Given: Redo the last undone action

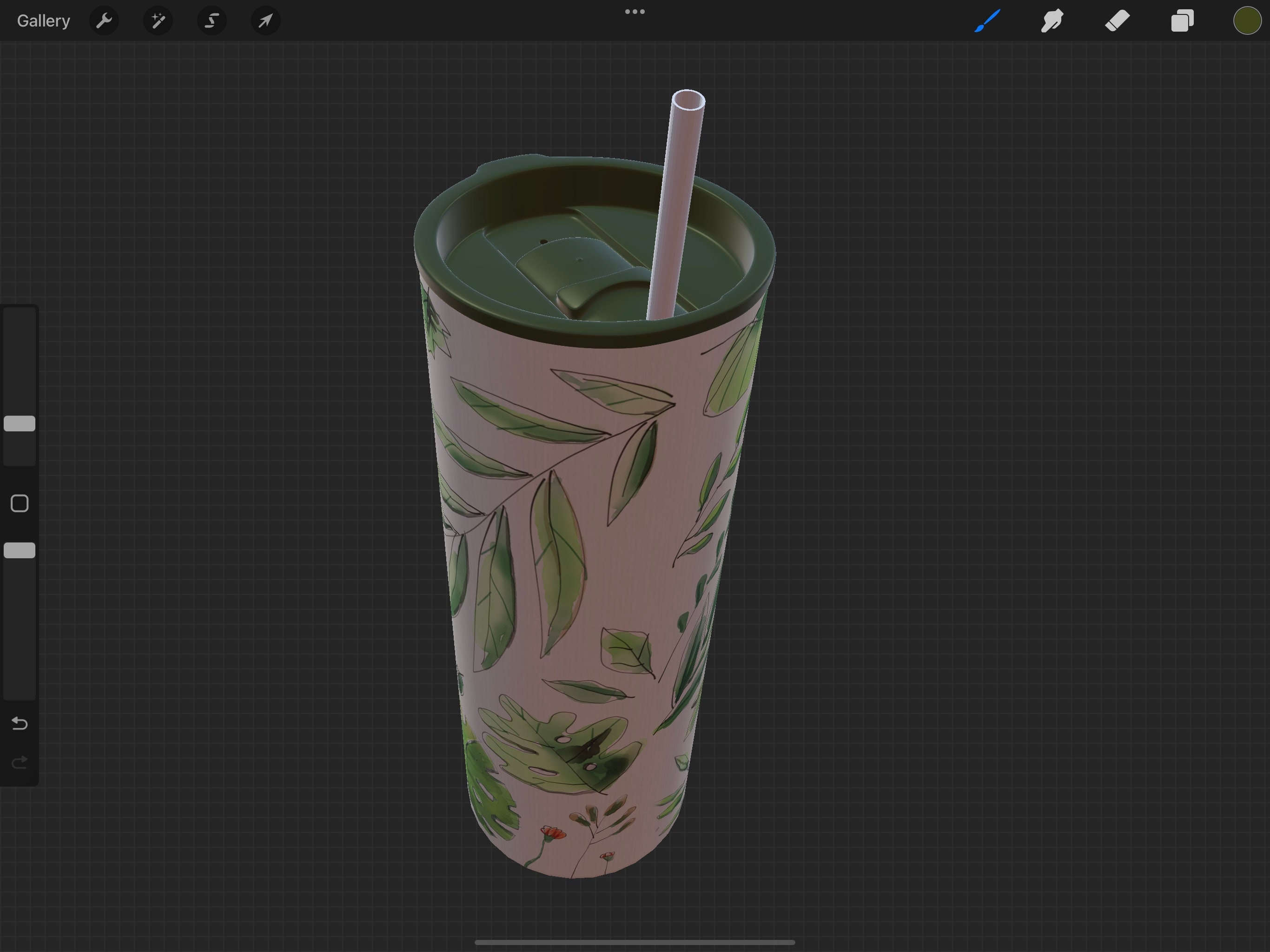Looking at the screenshot, I should (x=20, y=762).
